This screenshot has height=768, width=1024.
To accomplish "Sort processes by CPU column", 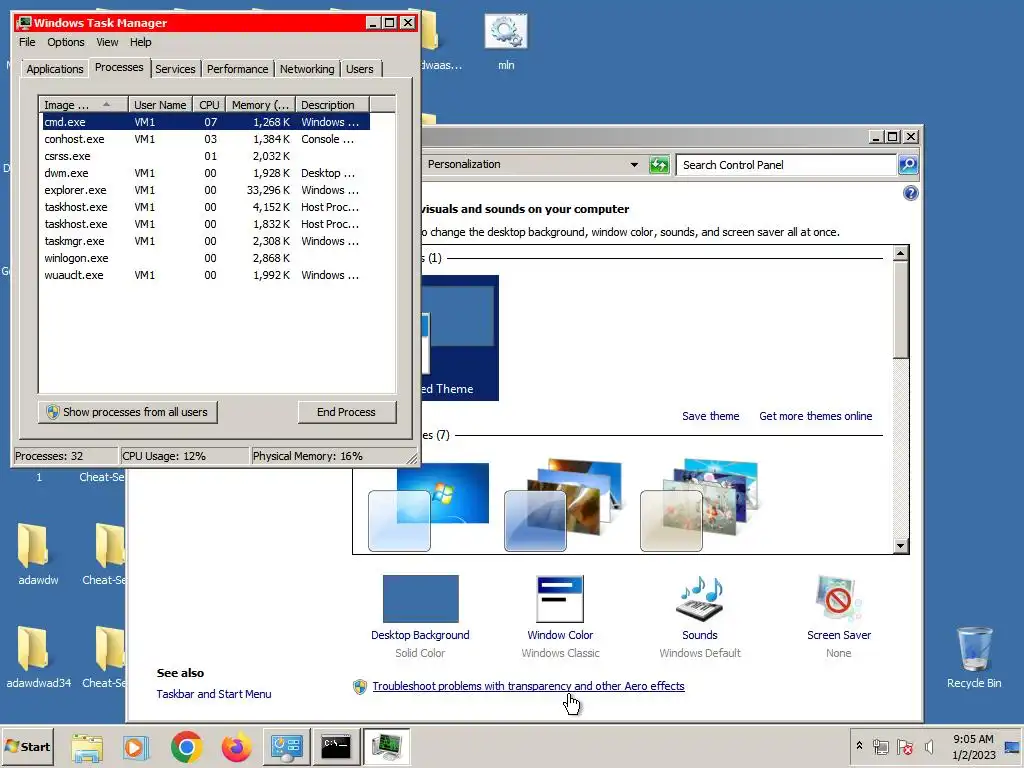I will (209, 104).
